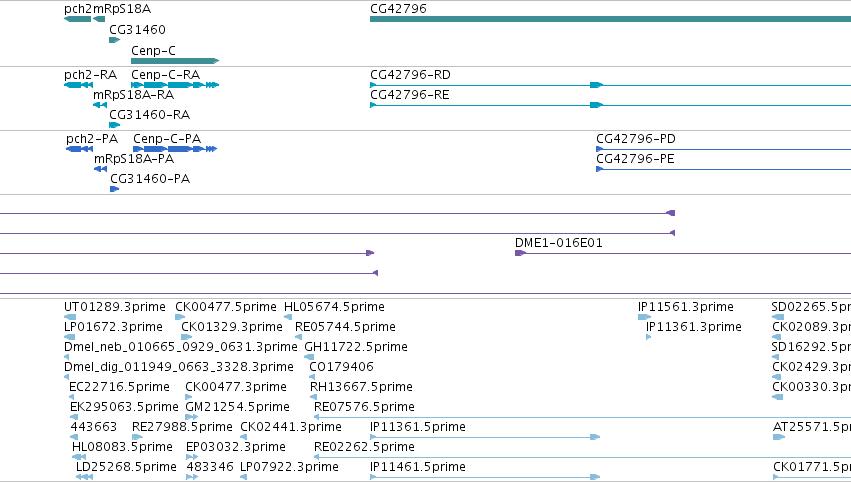Viewport: 851px width, 482px height.
Task: Click the CG42796-RE transcript exon block
Action: pyautogui.click(x=596, y=105)
